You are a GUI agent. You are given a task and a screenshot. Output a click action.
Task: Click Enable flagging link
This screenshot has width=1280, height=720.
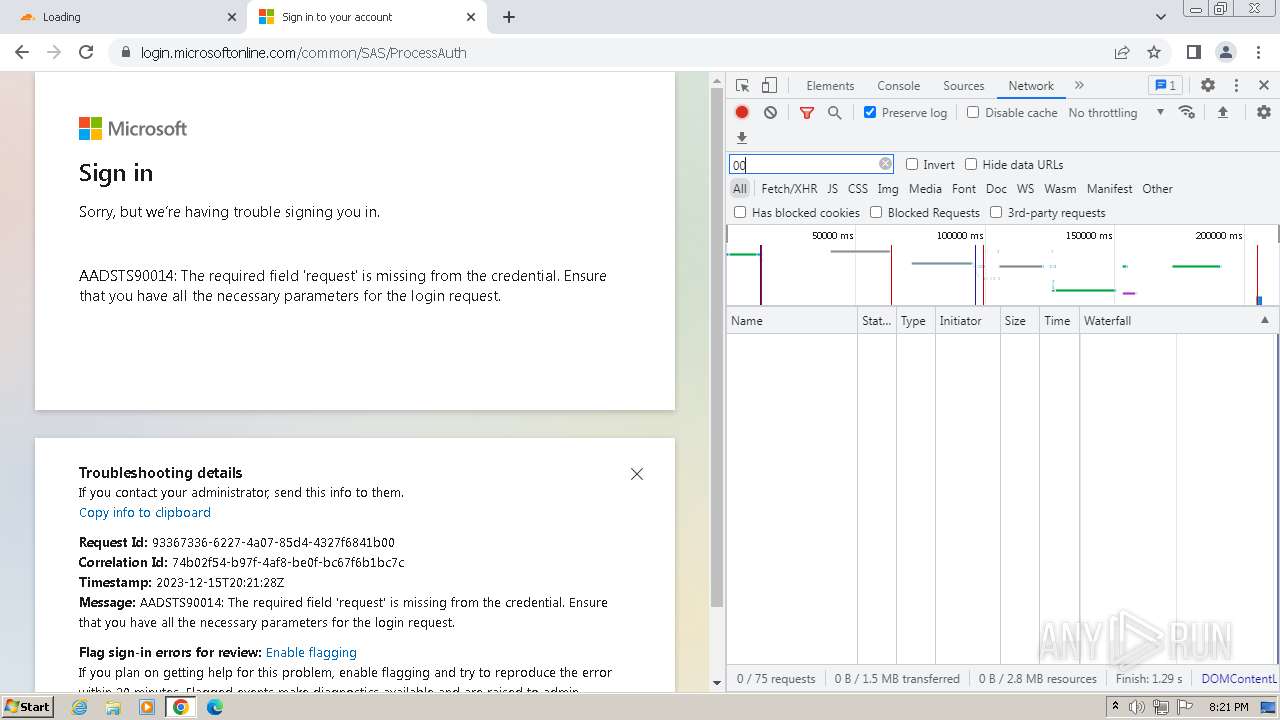click(x=311, y=652)
